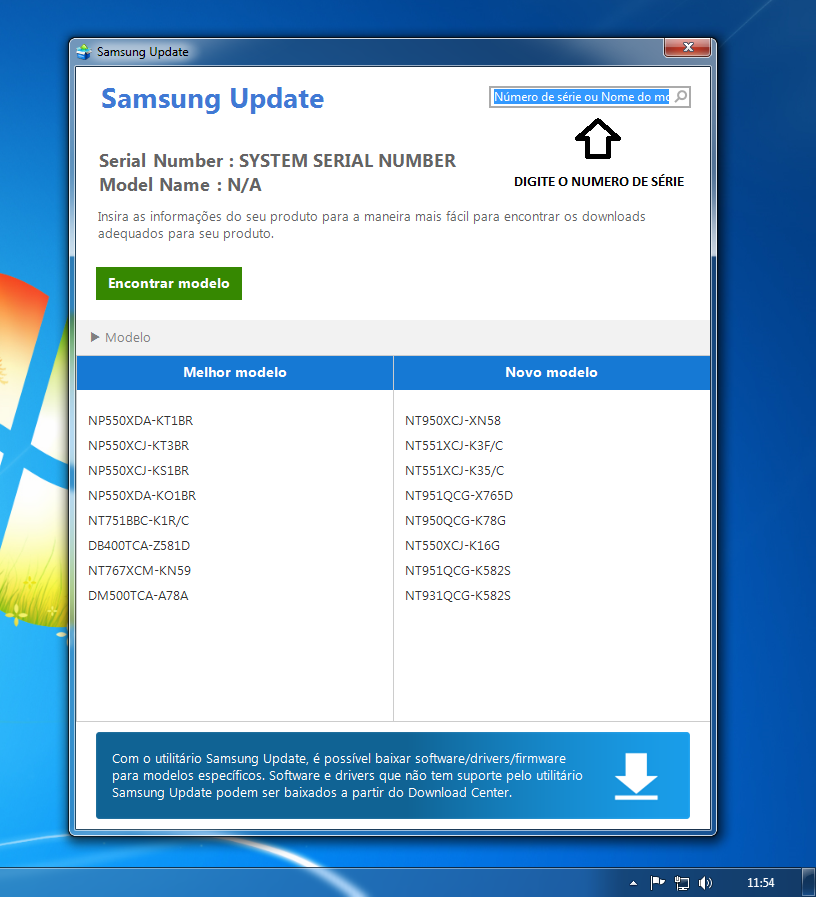
Task: Click the Serial Number heading text
Action: (277, 161)
